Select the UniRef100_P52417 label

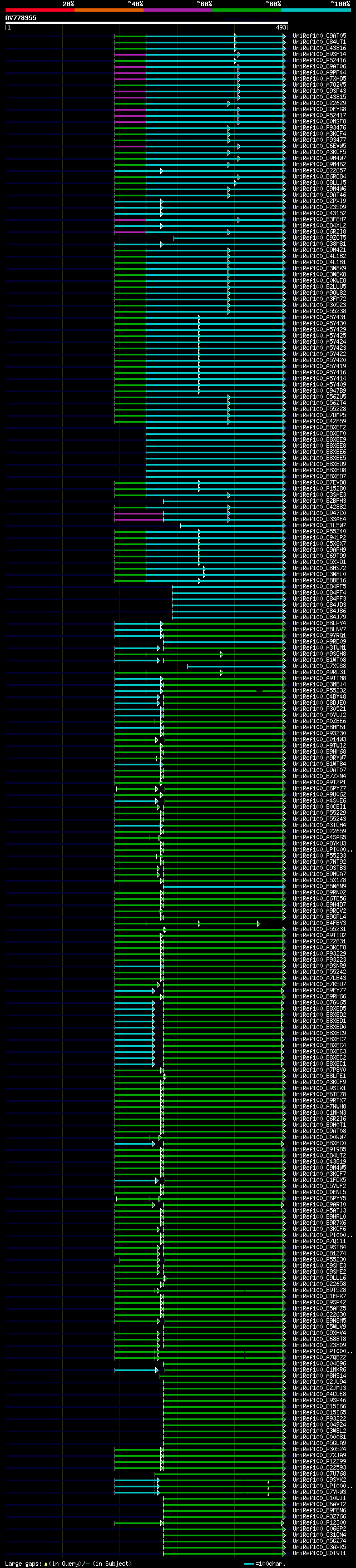pyautogui.click(x=319, y=115)
